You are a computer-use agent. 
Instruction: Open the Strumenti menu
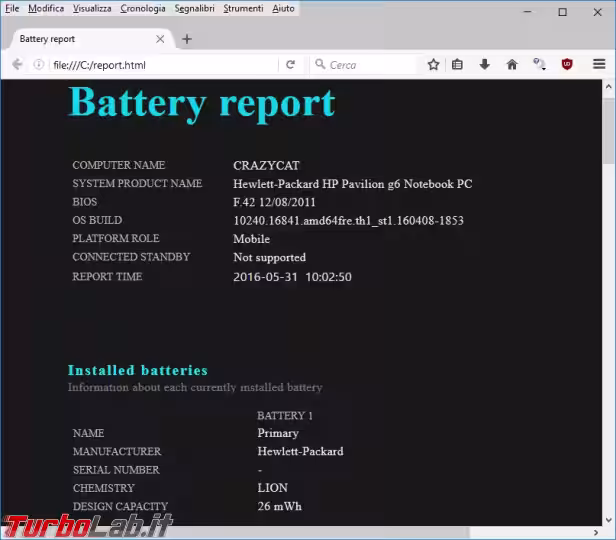243,8
